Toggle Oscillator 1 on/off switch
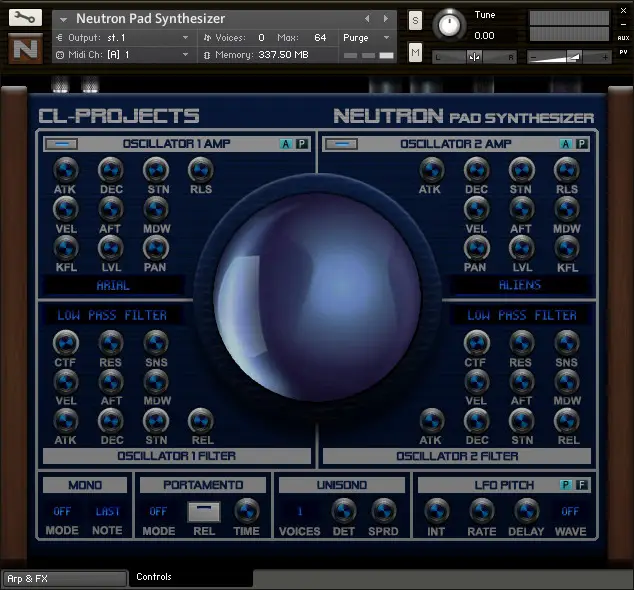Viewport: 634px width, 590px height. click(x=61, y=144)
